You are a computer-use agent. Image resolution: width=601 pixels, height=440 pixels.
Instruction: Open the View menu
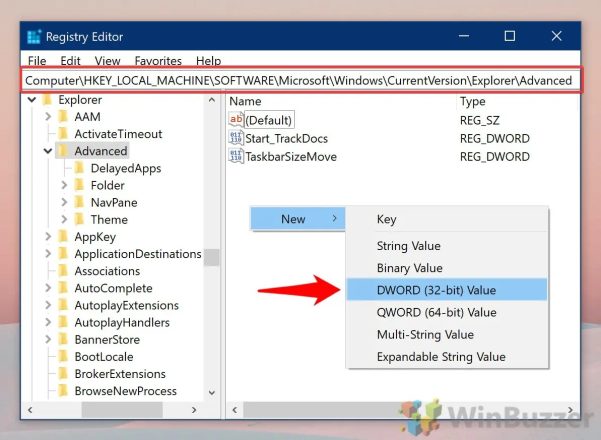107,61
